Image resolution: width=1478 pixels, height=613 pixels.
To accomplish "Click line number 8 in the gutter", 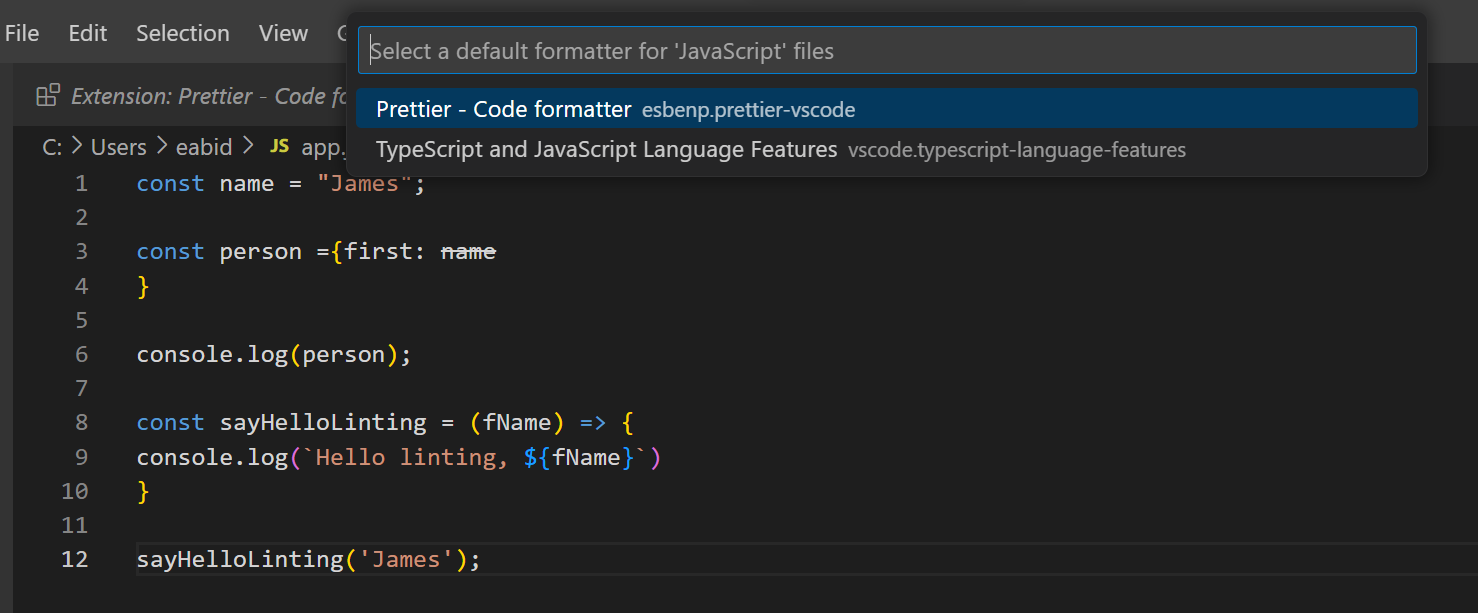I will (x=81, y=423).
